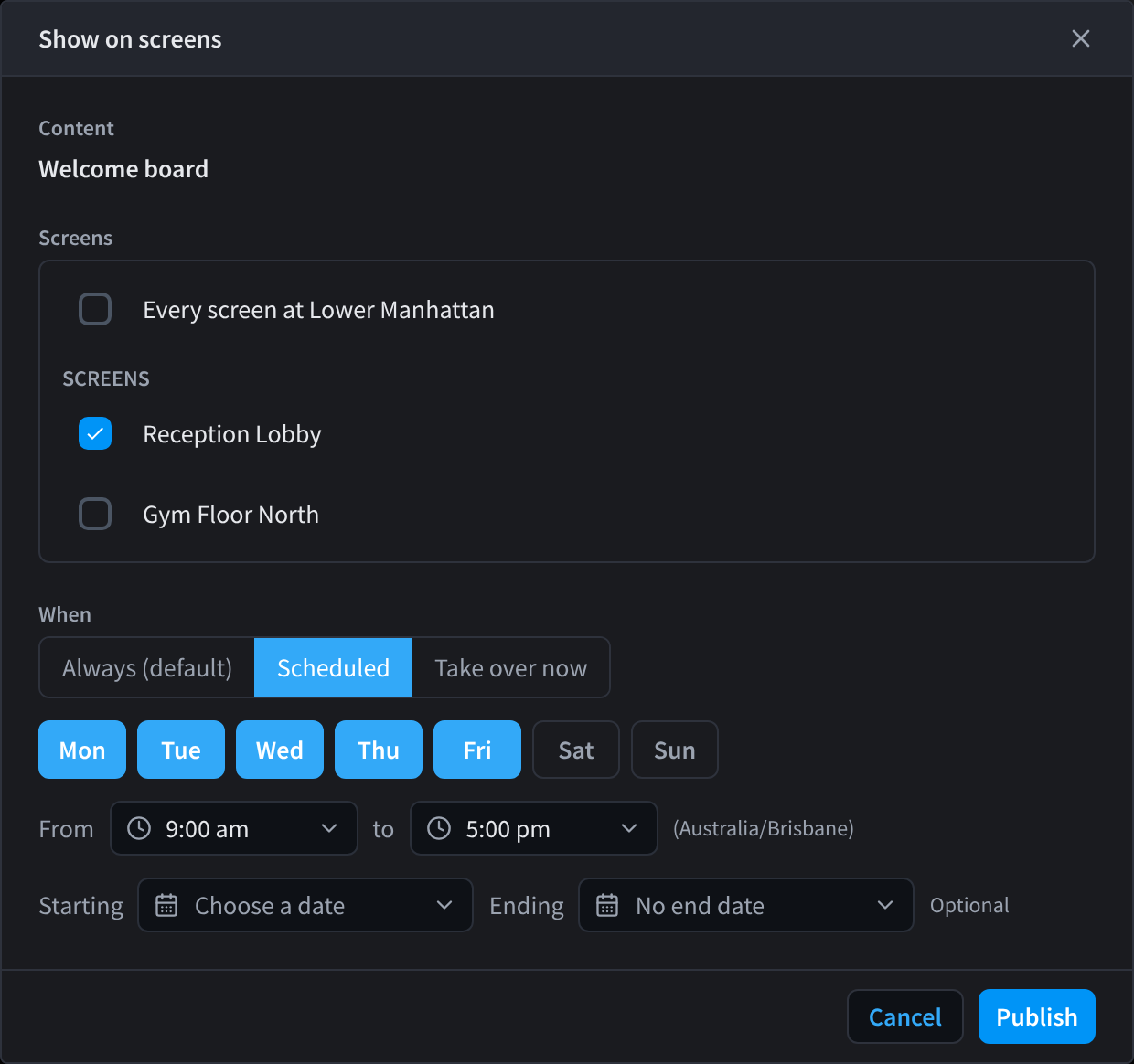Viewport: 1134px width, 1064px height.
Task: Toggle the Tue day button
Action: pos(181,750)
